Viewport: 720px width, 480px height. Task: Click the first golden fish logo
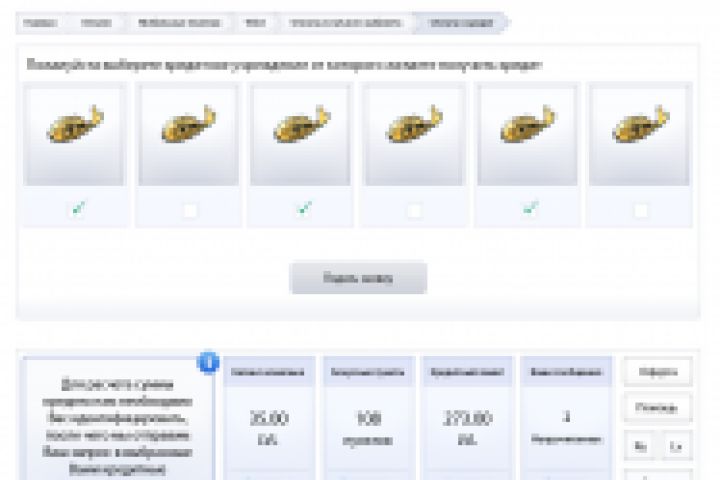coord(75,124)
